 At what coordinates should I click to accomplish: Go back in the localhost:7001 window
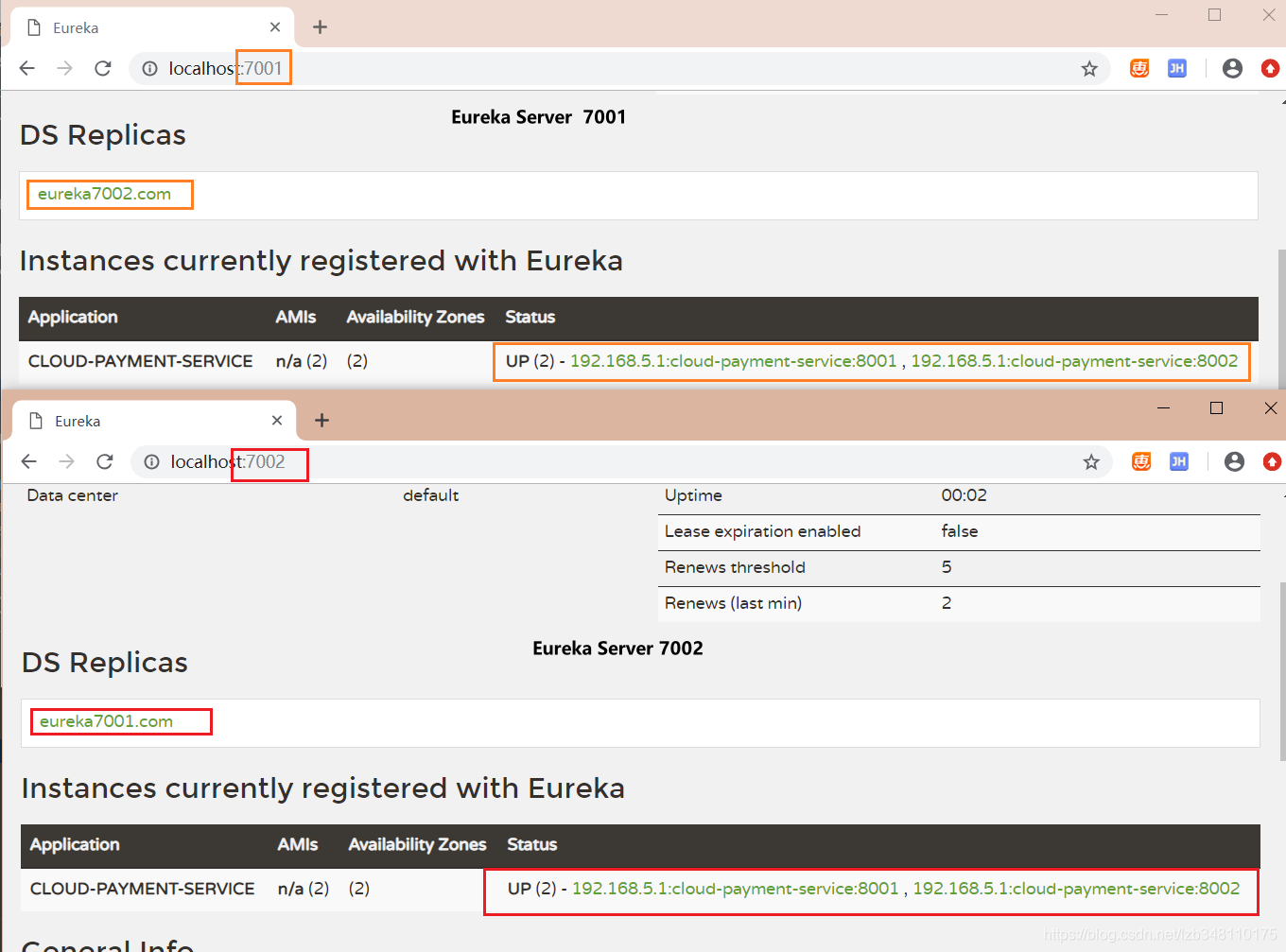(x=27, y=68)
